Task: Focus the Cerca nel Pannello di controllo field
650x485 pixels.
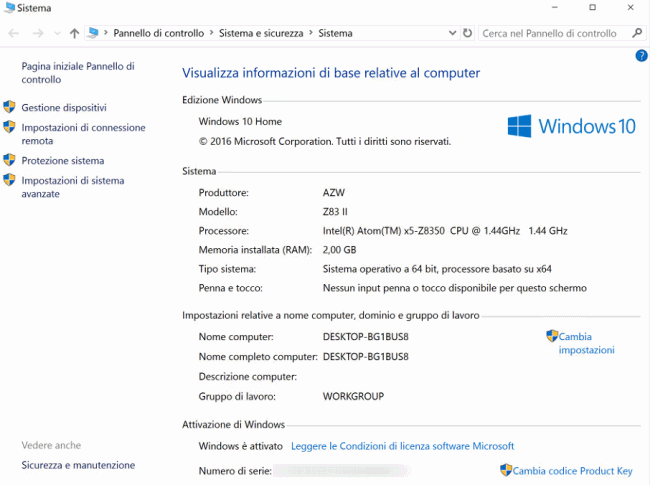Action: (554, 33)
